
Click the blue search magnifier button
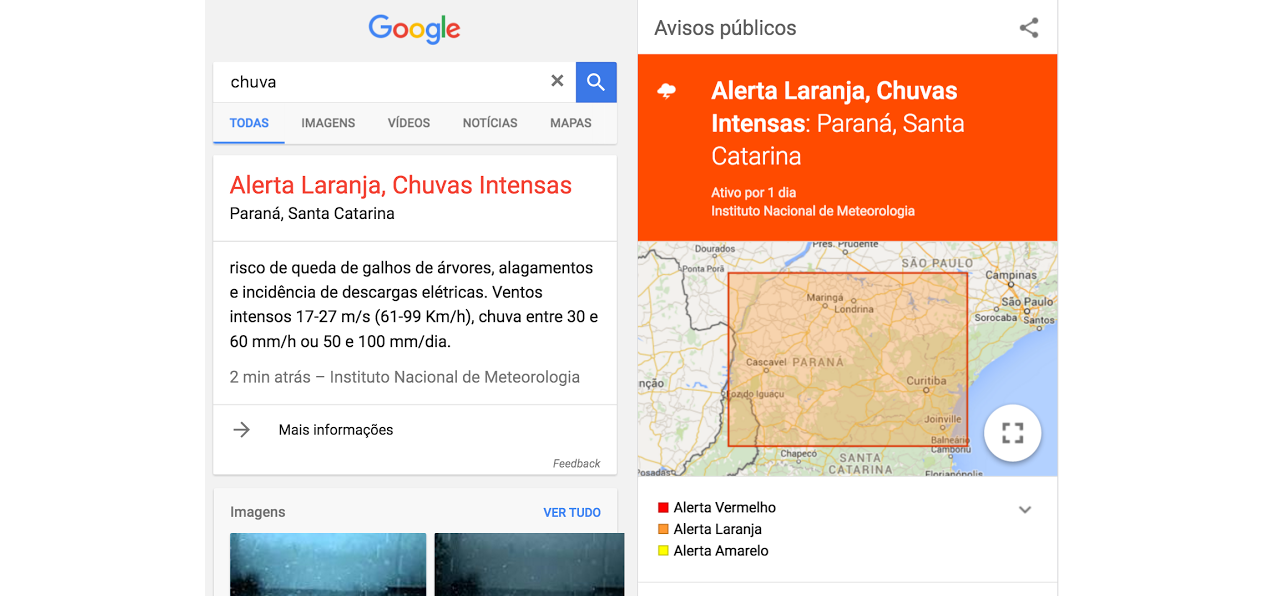pyautogui.click(x=596, y=82)
